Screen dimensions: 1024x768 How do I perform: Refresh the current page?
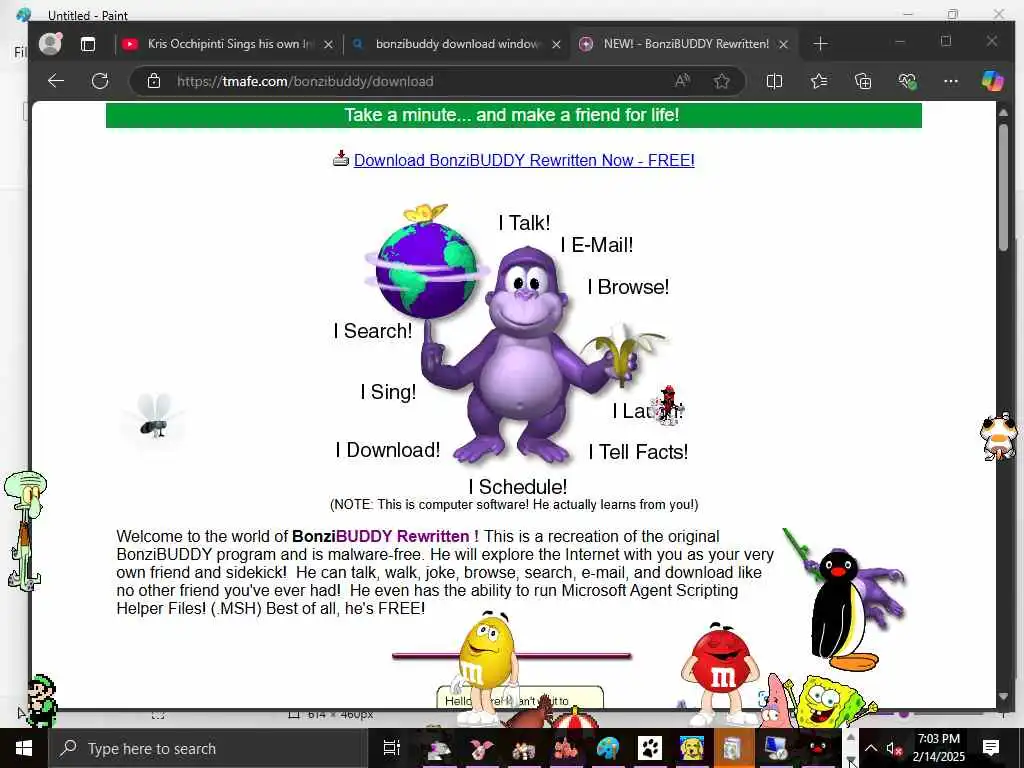[100, 81]
